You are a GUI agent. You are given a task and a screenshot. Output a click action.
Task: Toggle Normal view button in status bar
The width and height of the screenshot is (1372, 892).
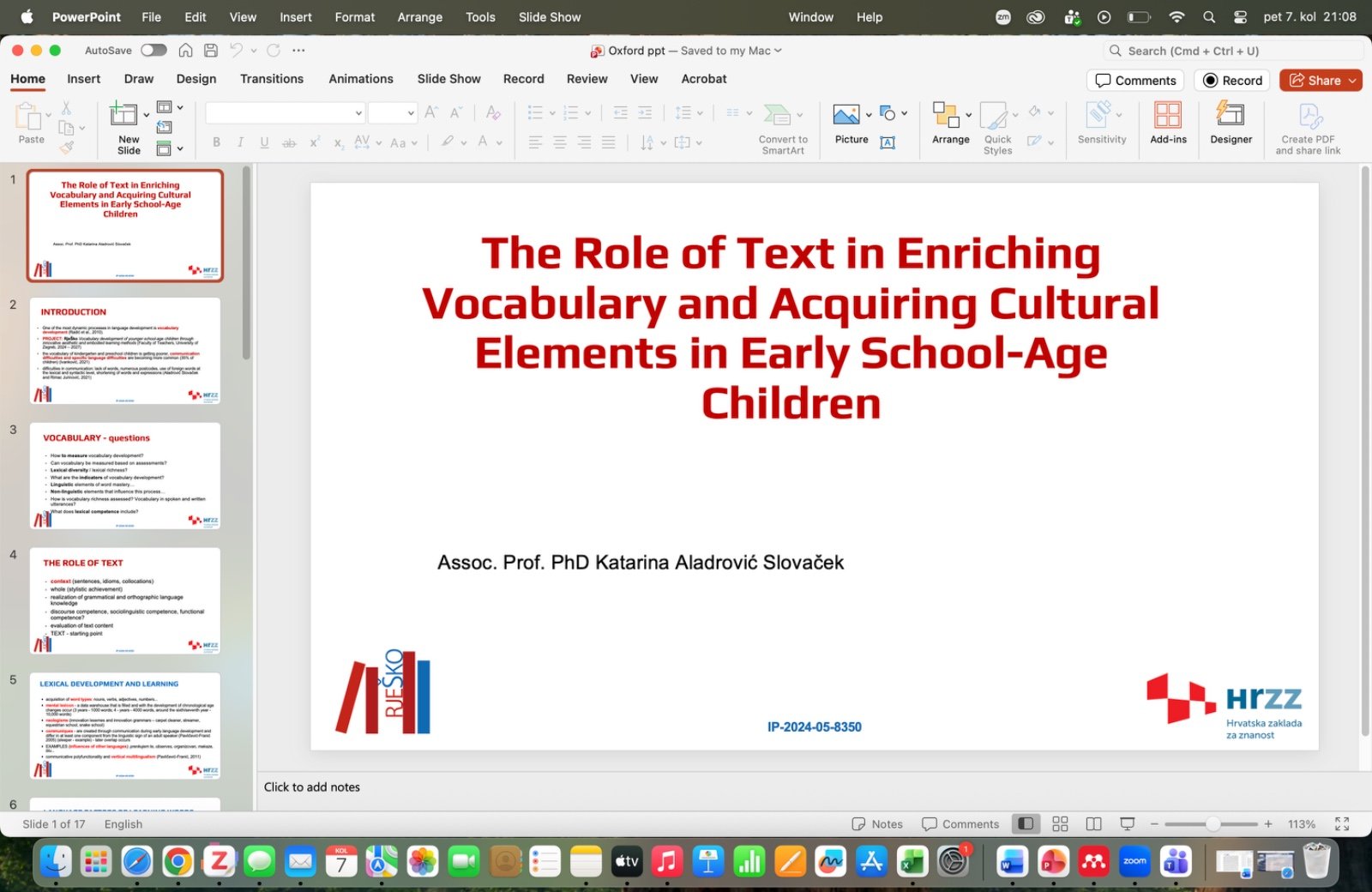tap(1026, 824)
